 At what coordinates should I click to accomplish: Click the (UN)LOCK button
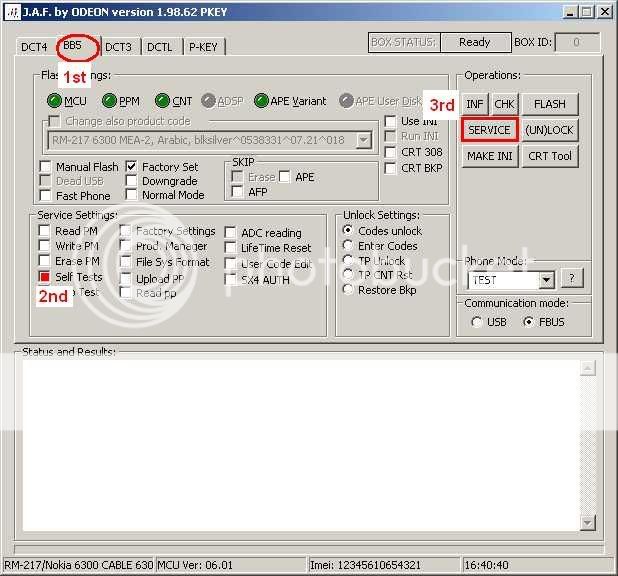pyautogui.click(x=550, y=130)
